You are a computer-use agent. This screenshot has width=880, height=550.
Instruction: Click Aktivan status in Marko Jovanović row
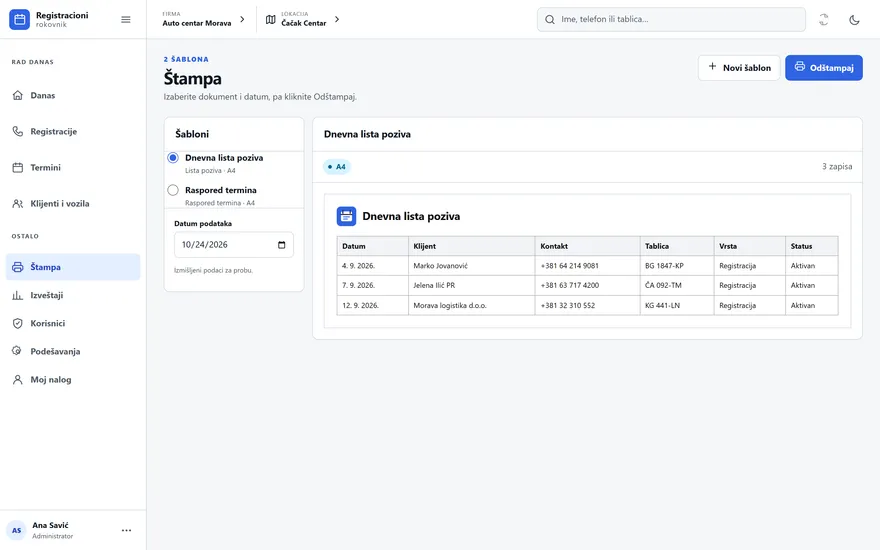(x=803, y=265)
